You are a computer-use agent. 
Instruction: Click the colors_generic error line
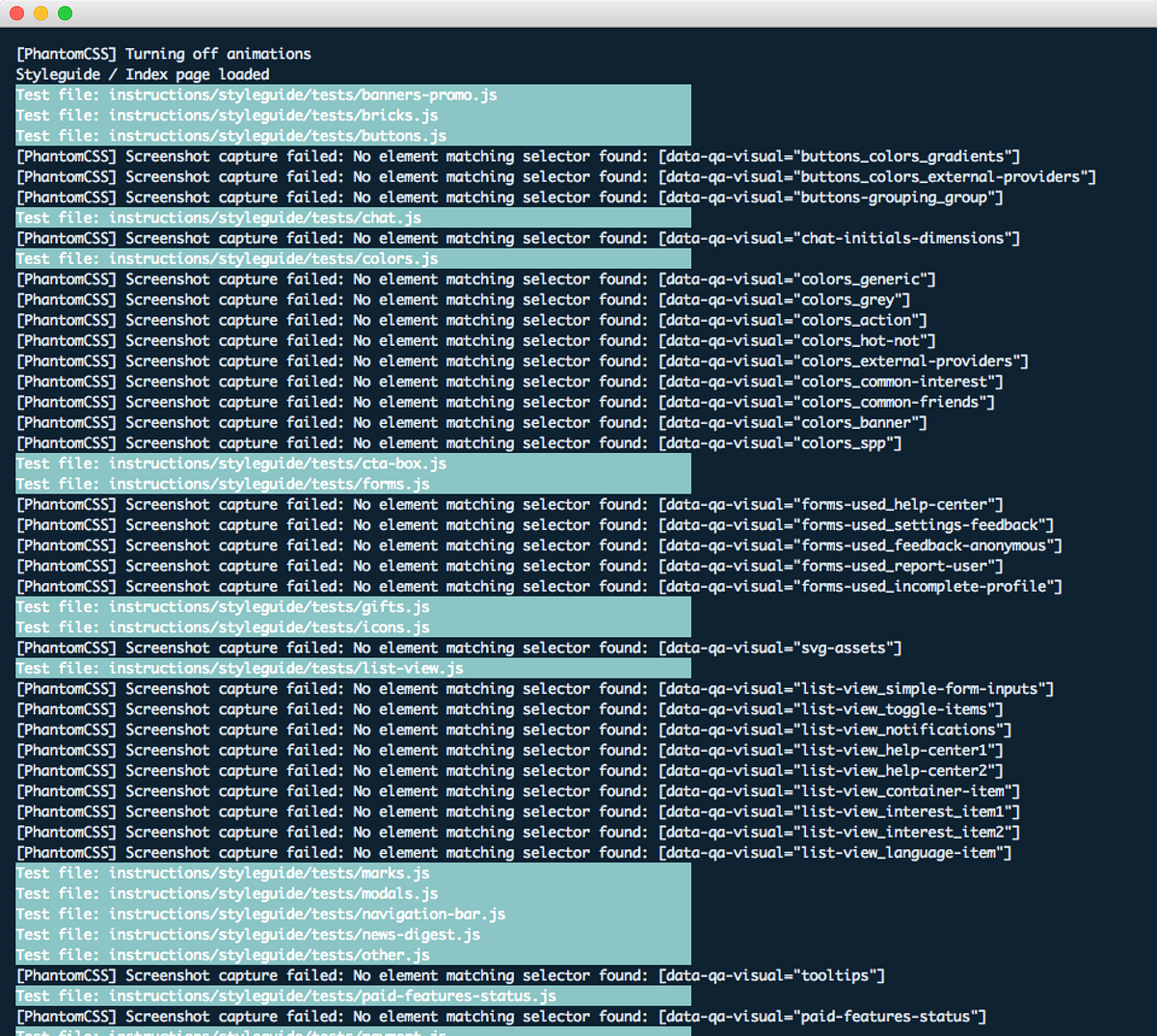tap(476, 279)
